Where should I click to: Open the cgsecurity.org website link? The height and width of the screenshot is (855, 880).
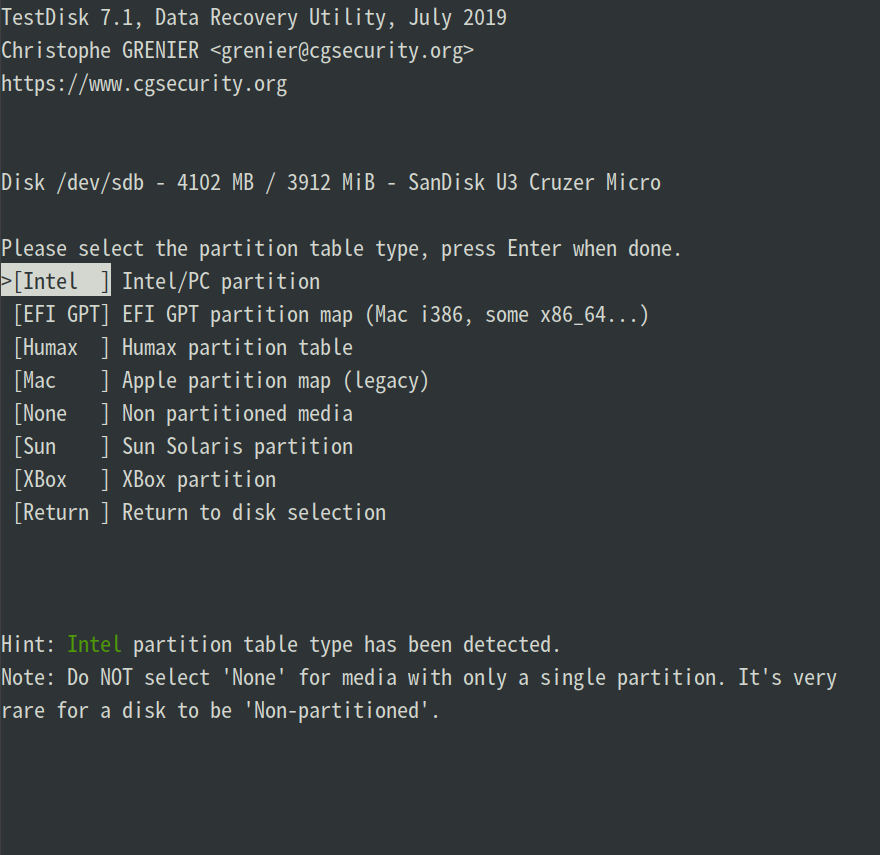pyautogui.click(x=144, y=83)
